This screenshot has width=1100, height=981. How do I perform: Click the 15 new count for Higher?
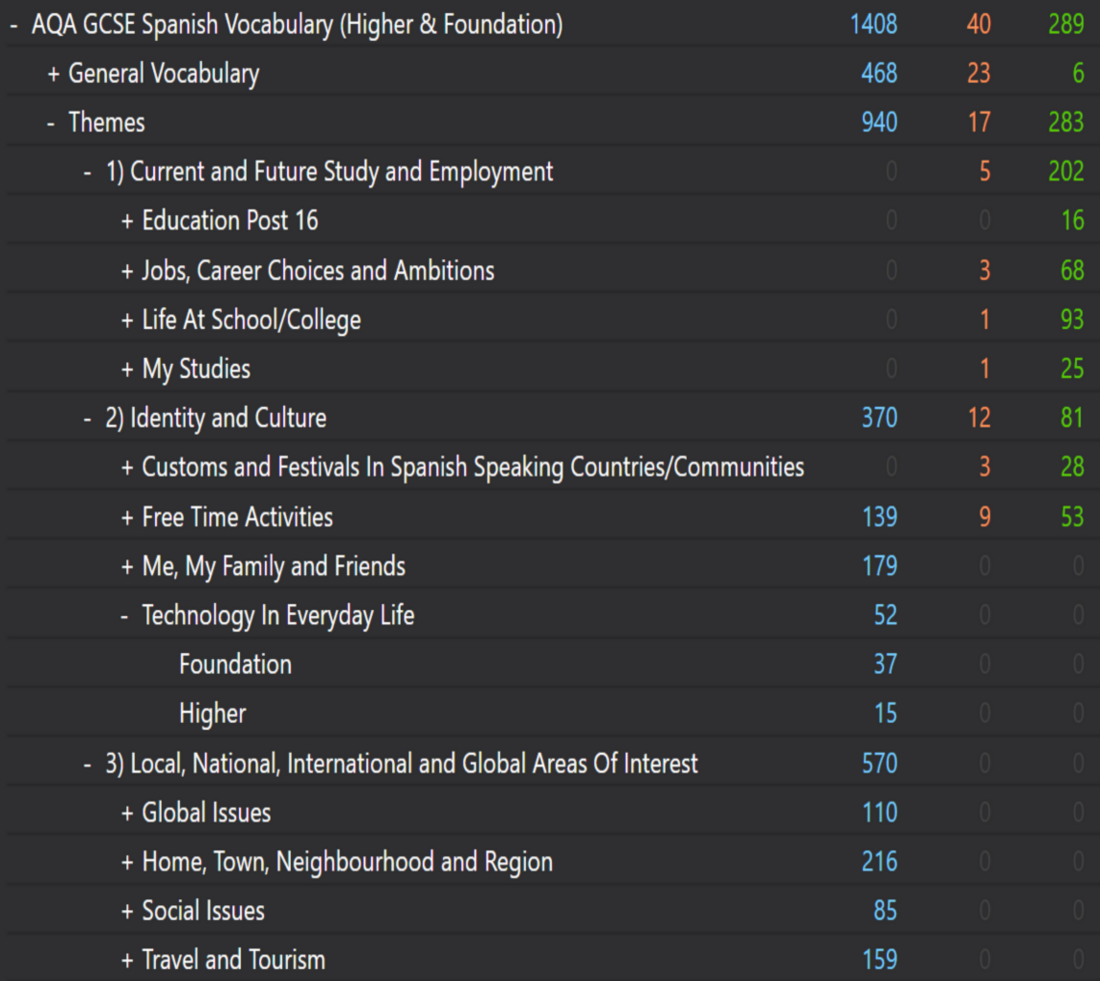click(x=885, y=714)
